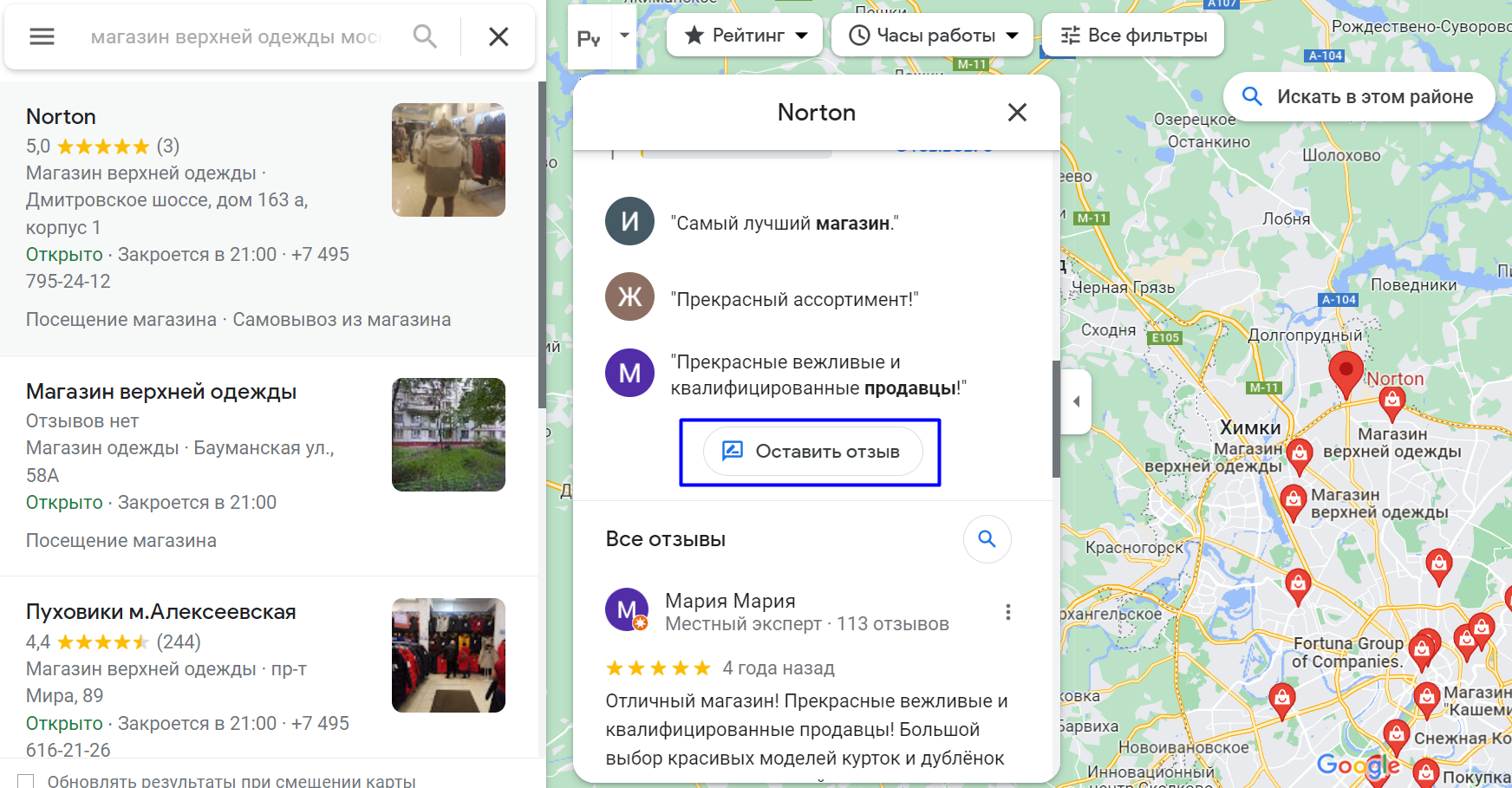Click the Norton panel scrollbar
Screen dimensions: 1512x788
tap(1056, 419)
